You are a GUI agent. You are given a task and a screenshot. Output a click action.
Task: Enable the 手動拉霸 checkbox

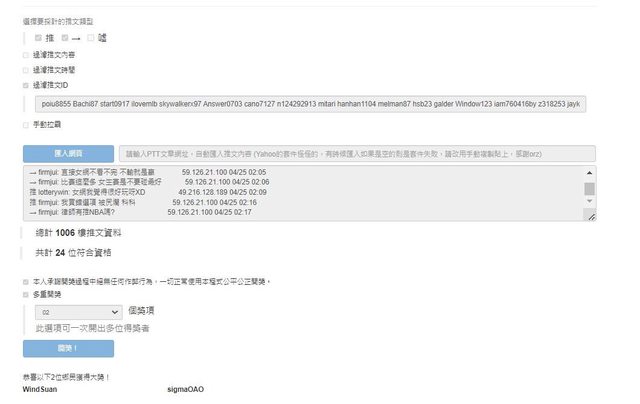click(26, 125)
